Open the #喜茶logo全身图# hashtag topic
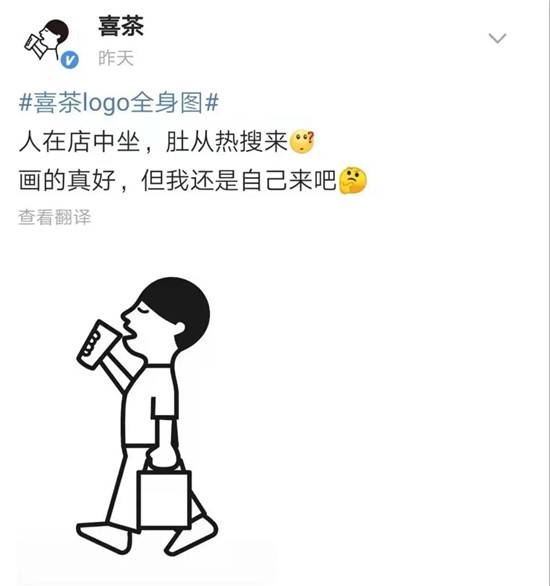This screenshot has width=550, height=586. [x=119, y=102]
